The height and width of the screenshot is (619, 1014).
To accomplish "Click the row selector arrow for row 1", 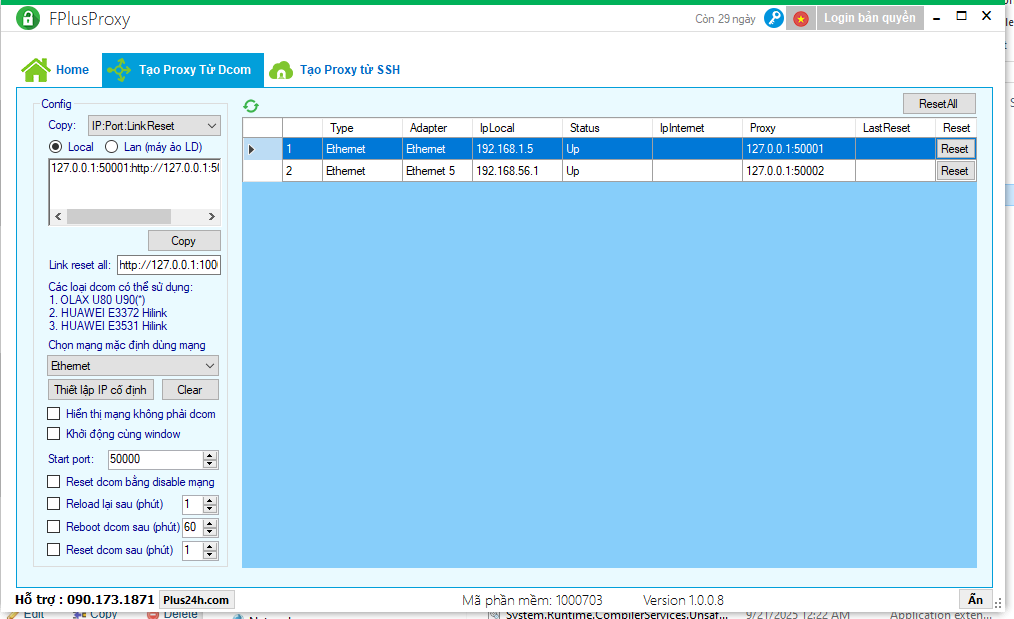I will (252, 149).
